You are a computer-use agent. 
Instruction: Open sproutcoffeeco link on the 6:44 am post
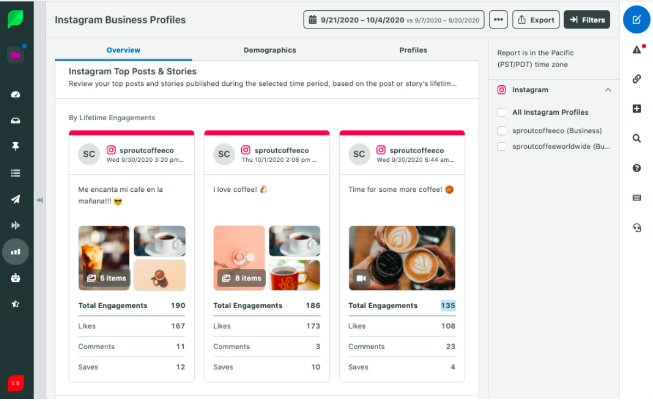416,150
